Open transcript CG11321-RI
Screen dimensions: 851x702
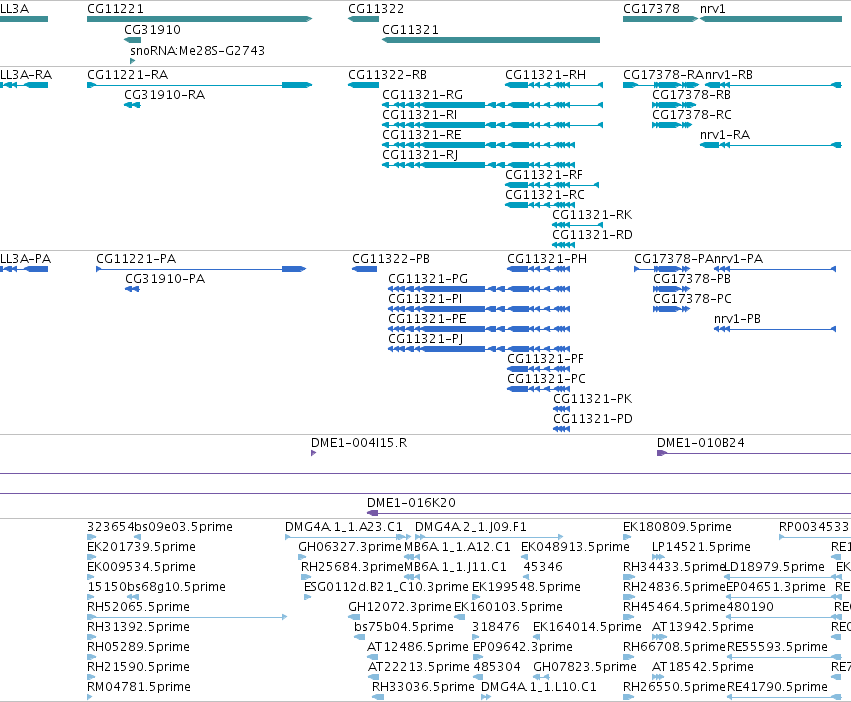click(420, 115)
